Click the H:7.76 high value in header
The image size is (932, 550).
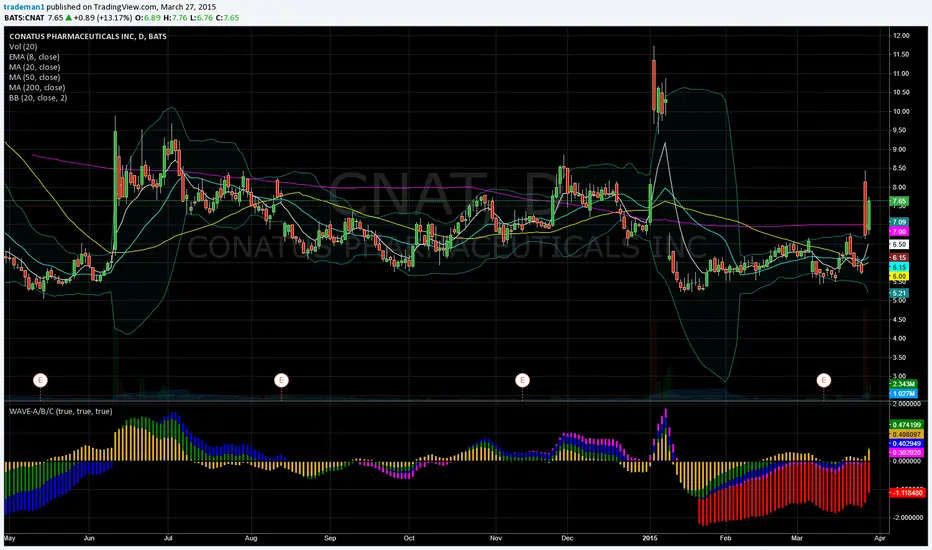[x=175, y=18]
